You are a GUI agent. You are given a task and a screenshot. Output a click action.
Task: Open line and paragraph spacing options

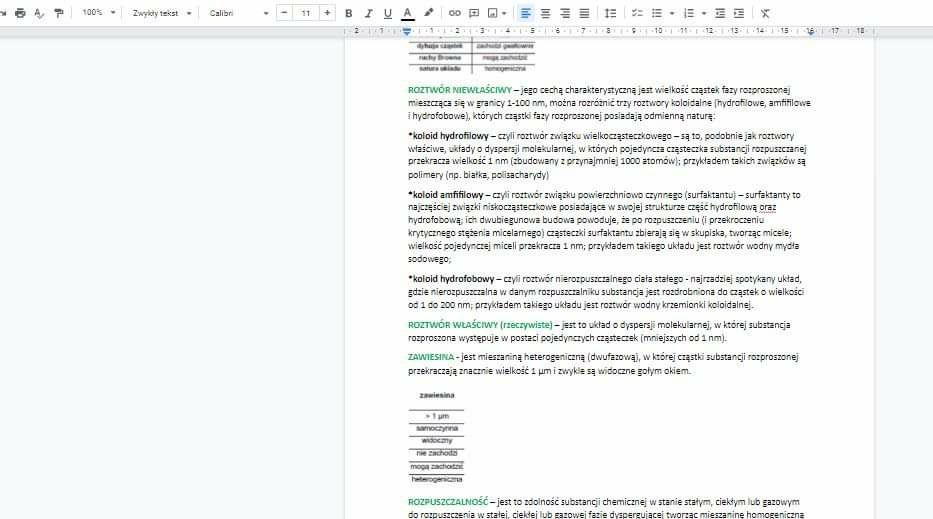tap(610, 13)
